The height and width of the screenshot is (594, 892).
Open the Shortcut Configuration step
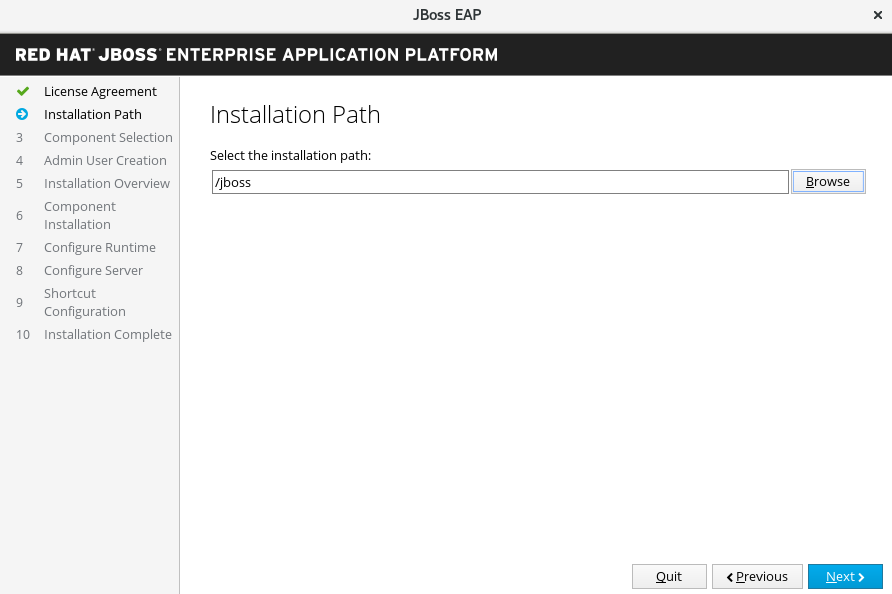coord(84,303)
